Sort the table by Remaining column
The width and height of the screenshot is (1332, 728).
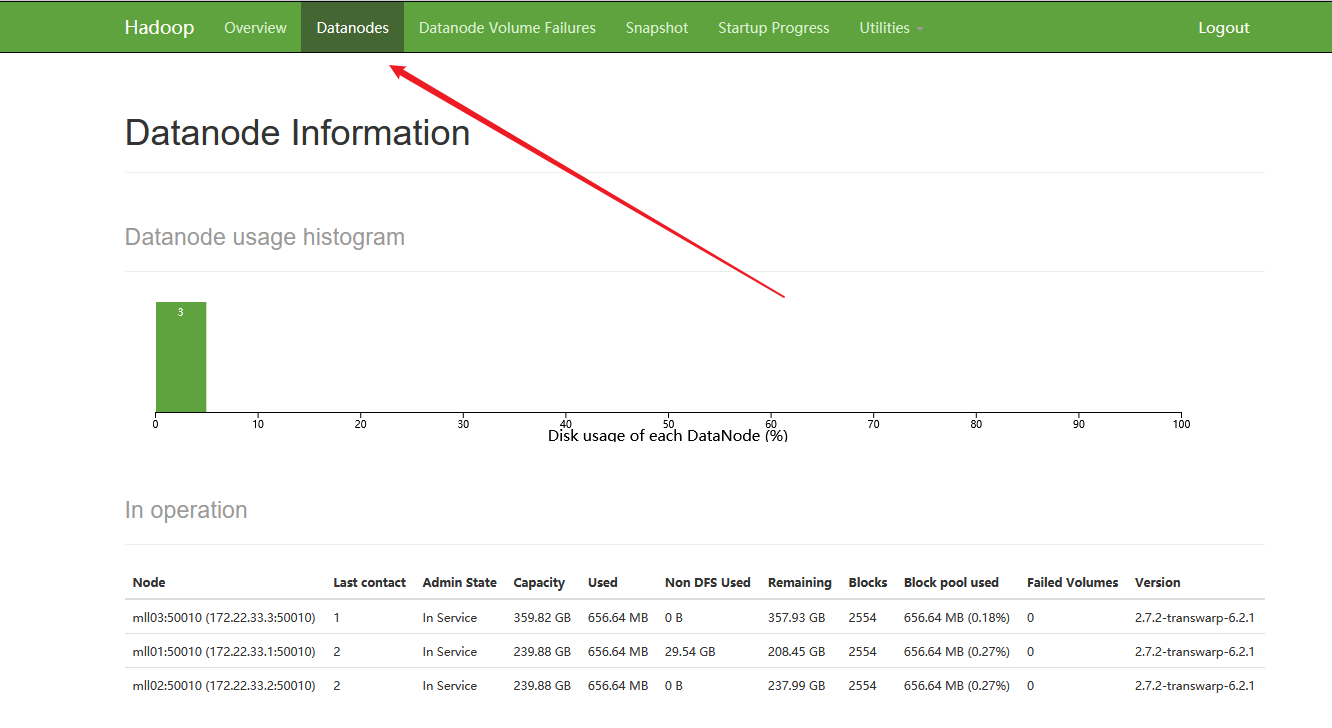tap(800, 582)
